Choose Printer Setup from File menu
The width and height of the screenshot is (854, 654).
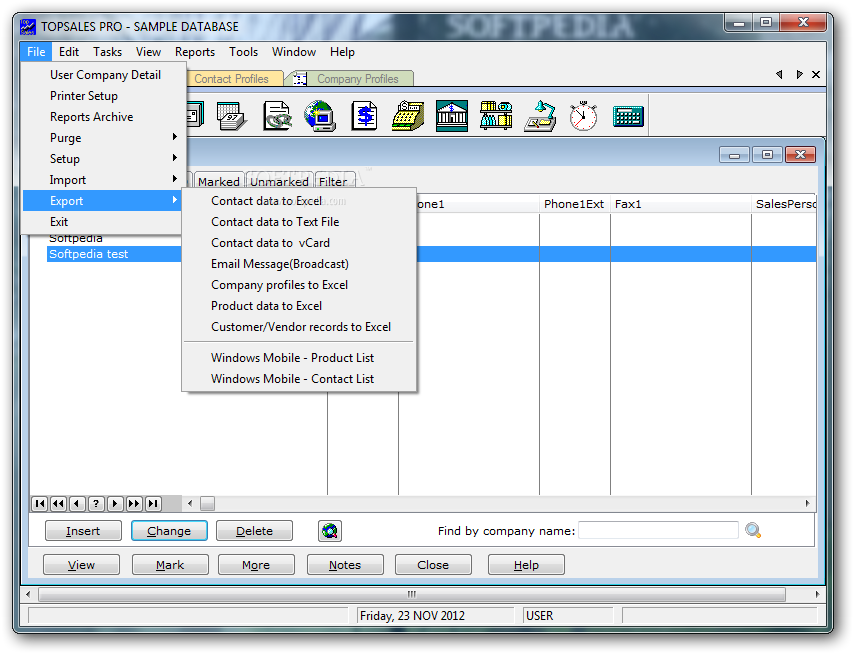(x=102, y=96)
